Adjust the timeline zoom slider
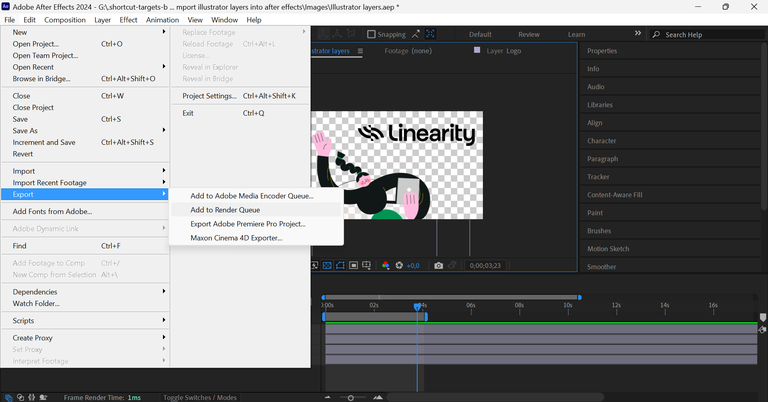The height and width of the screenshot is (402, 768). tap(351, 397)
